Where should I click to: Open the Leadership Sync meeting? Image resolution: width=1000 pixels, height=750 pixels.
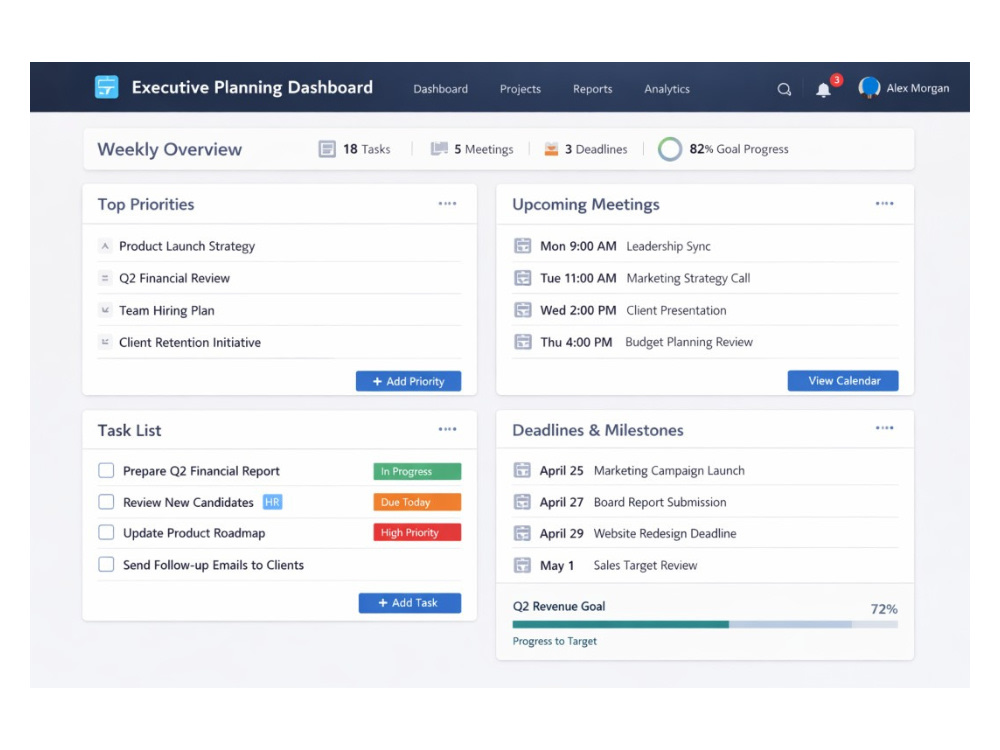coord(705,246)
